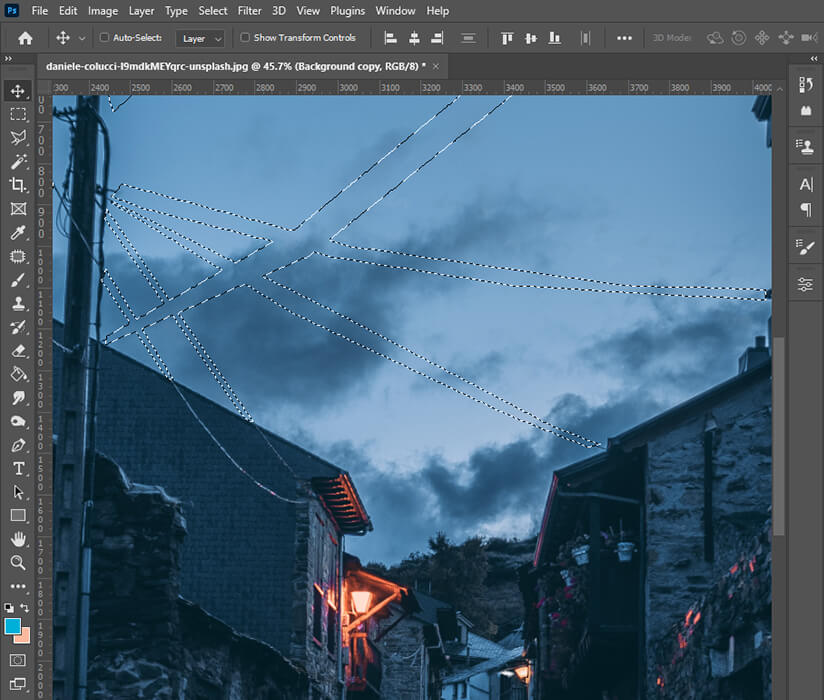Select the Crop tool
This screenshot has height=700, width=824.
18,185
